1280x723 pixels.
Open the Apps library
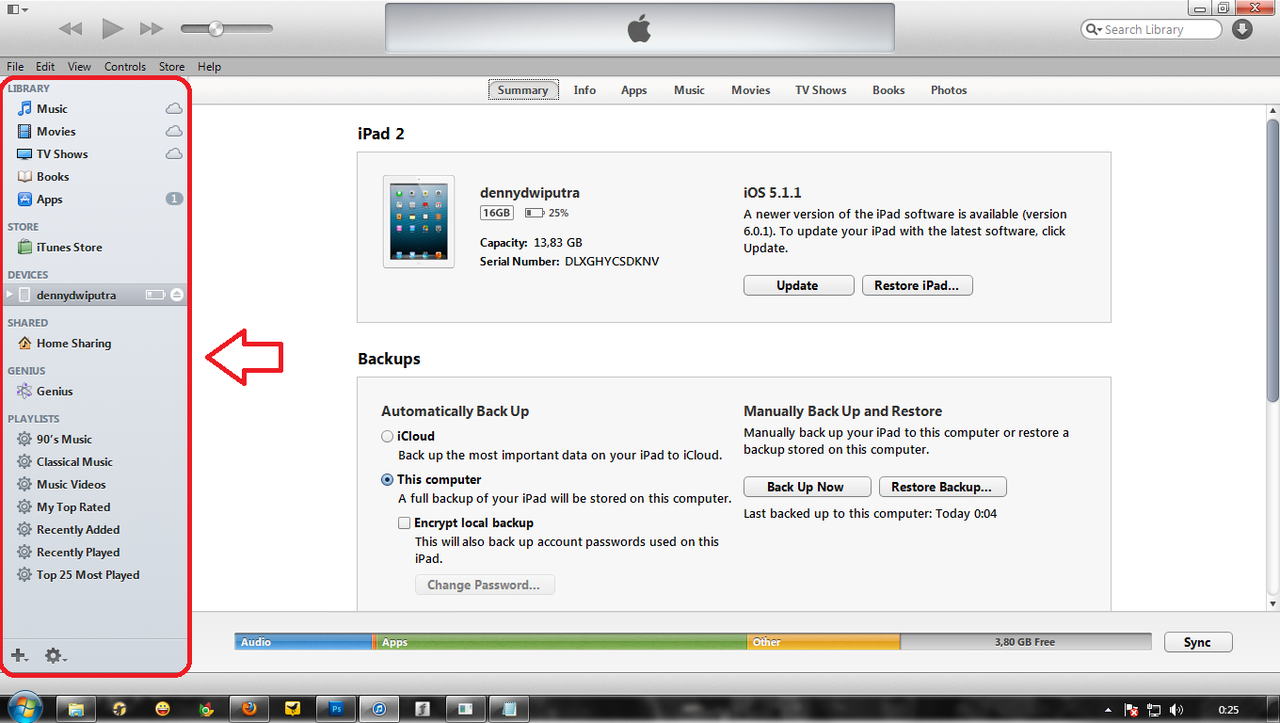point(49,200)
